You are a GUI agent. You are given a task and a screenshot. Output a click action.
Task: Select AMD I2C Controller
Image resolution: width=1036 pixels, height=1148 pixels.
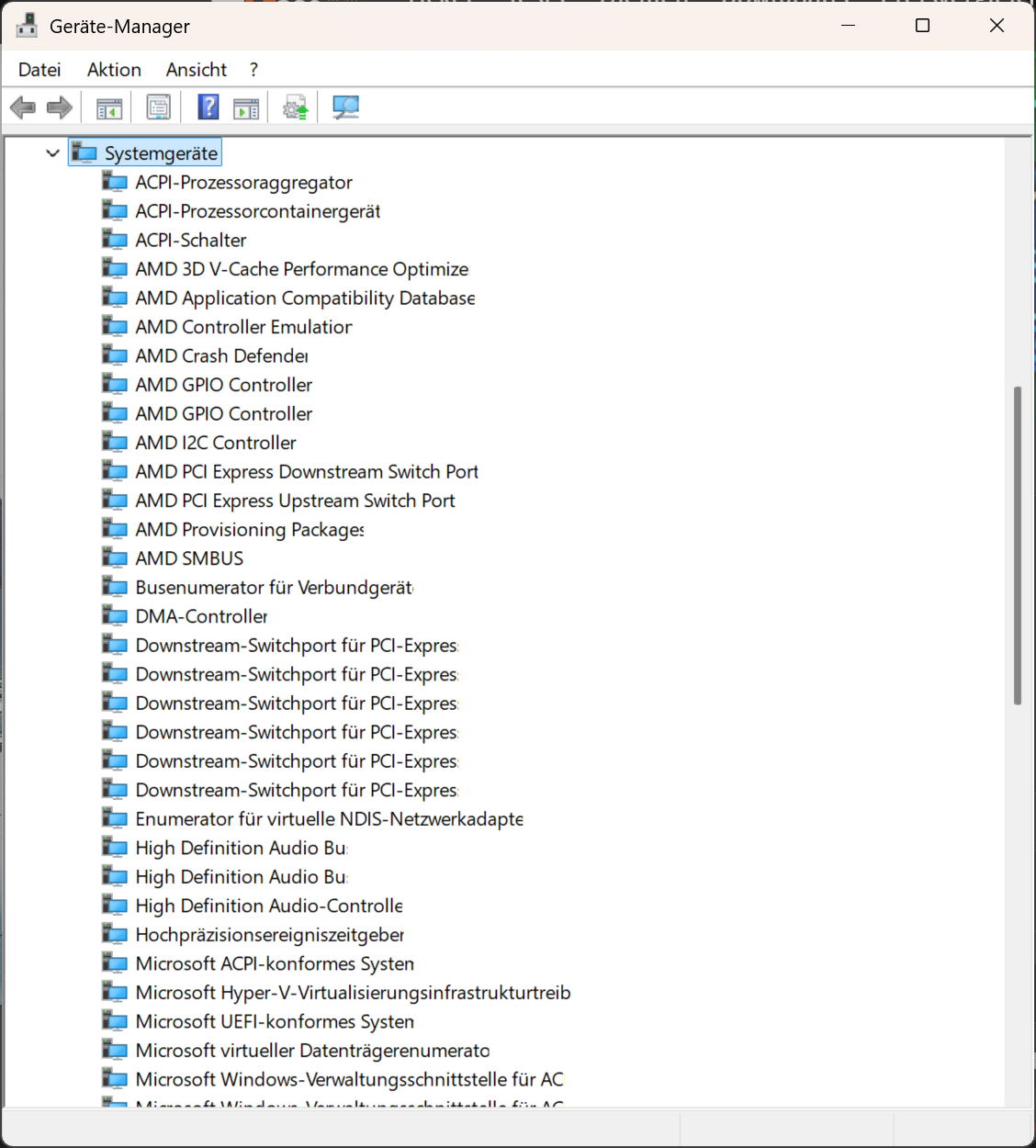[x=216, y=443]
